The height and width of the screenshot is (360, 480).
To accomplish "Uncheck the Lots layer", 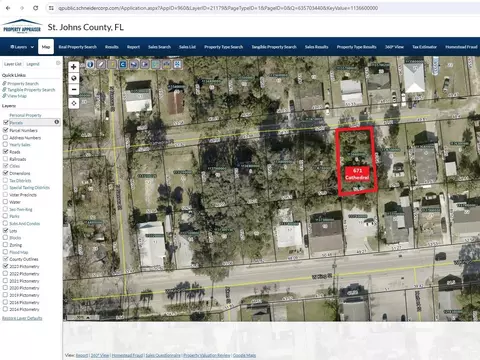I will pyautogui.click(x=5, y=230).
